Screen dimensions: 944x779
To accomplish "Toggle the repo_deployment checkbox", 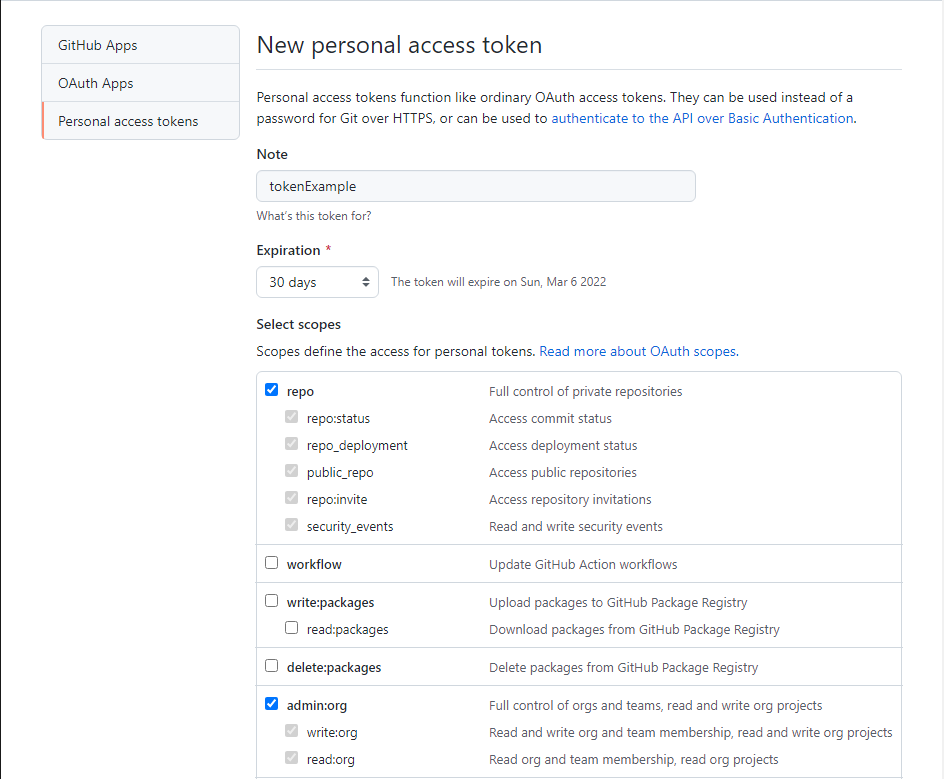I will point(291,444).
